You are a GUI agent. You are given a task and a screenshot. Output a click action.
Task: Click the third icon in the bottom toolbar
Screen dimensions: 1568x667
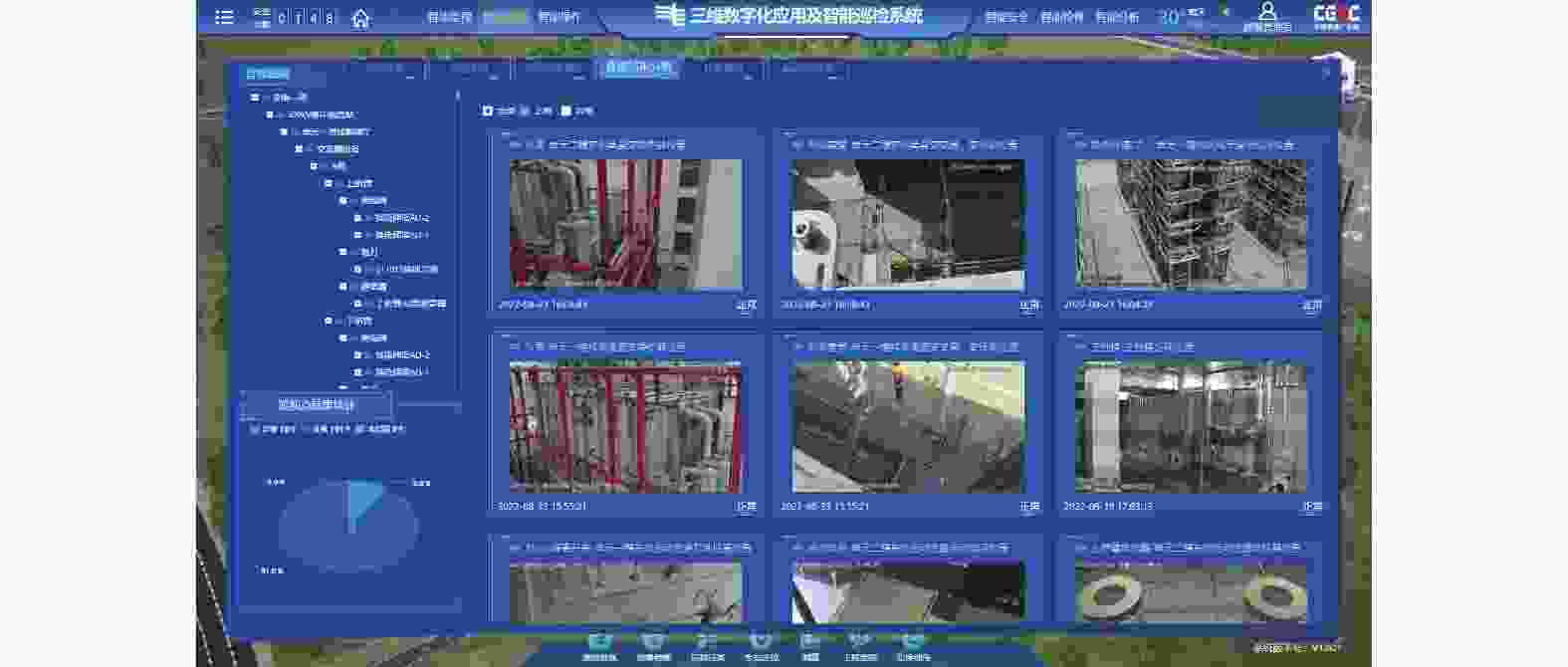pos(707,642)
